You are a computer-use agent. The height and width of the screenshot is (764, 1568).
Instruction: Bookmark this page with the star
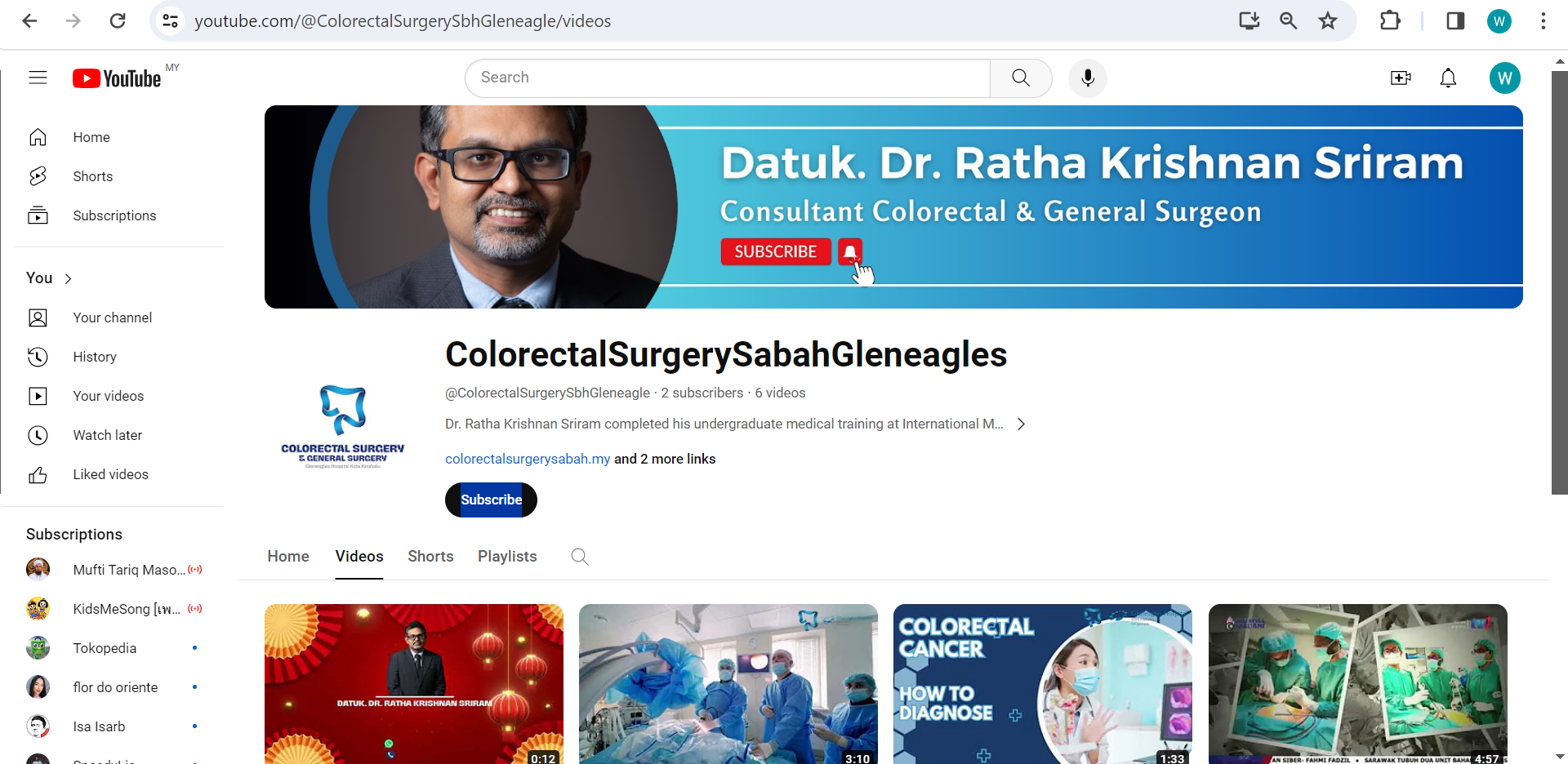point(1328,20)
